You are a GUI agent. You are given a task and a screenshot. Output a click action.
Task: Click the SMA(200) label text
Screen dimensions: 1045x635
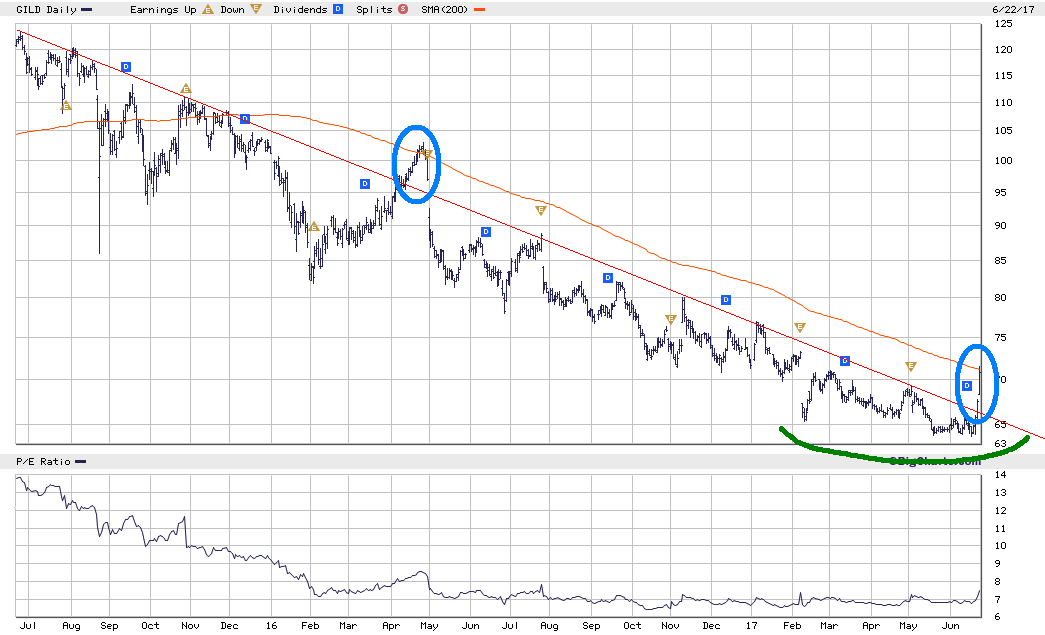(445, 10)
